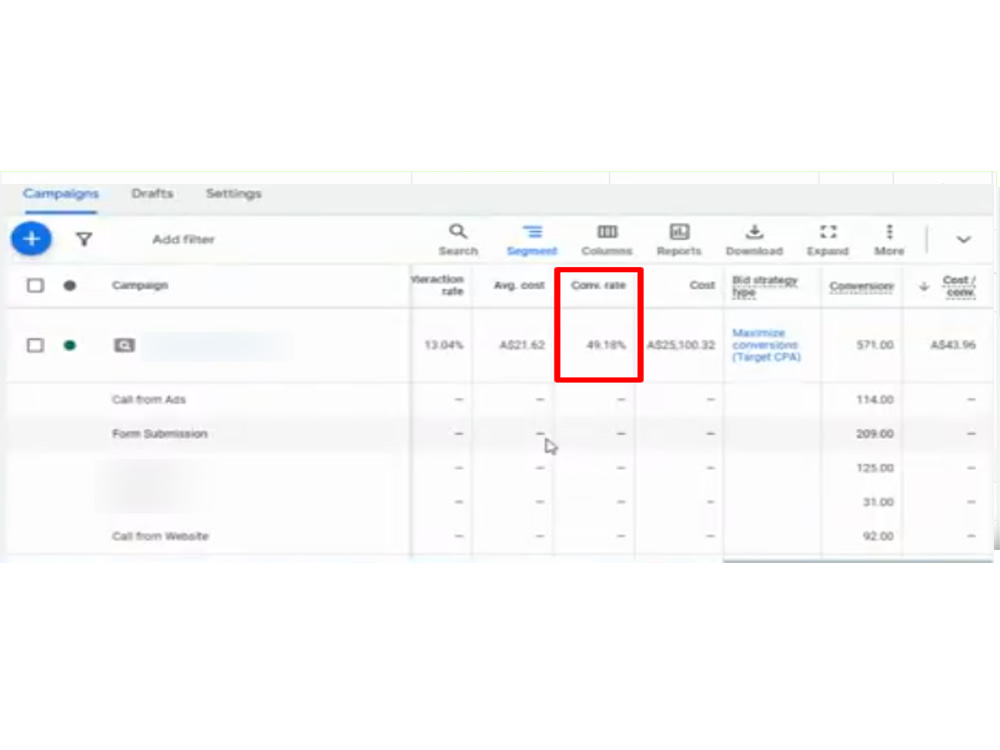1000x750 pixels.
Task: Click the 571.00 conversions value
Action: (x=875, y=345)
